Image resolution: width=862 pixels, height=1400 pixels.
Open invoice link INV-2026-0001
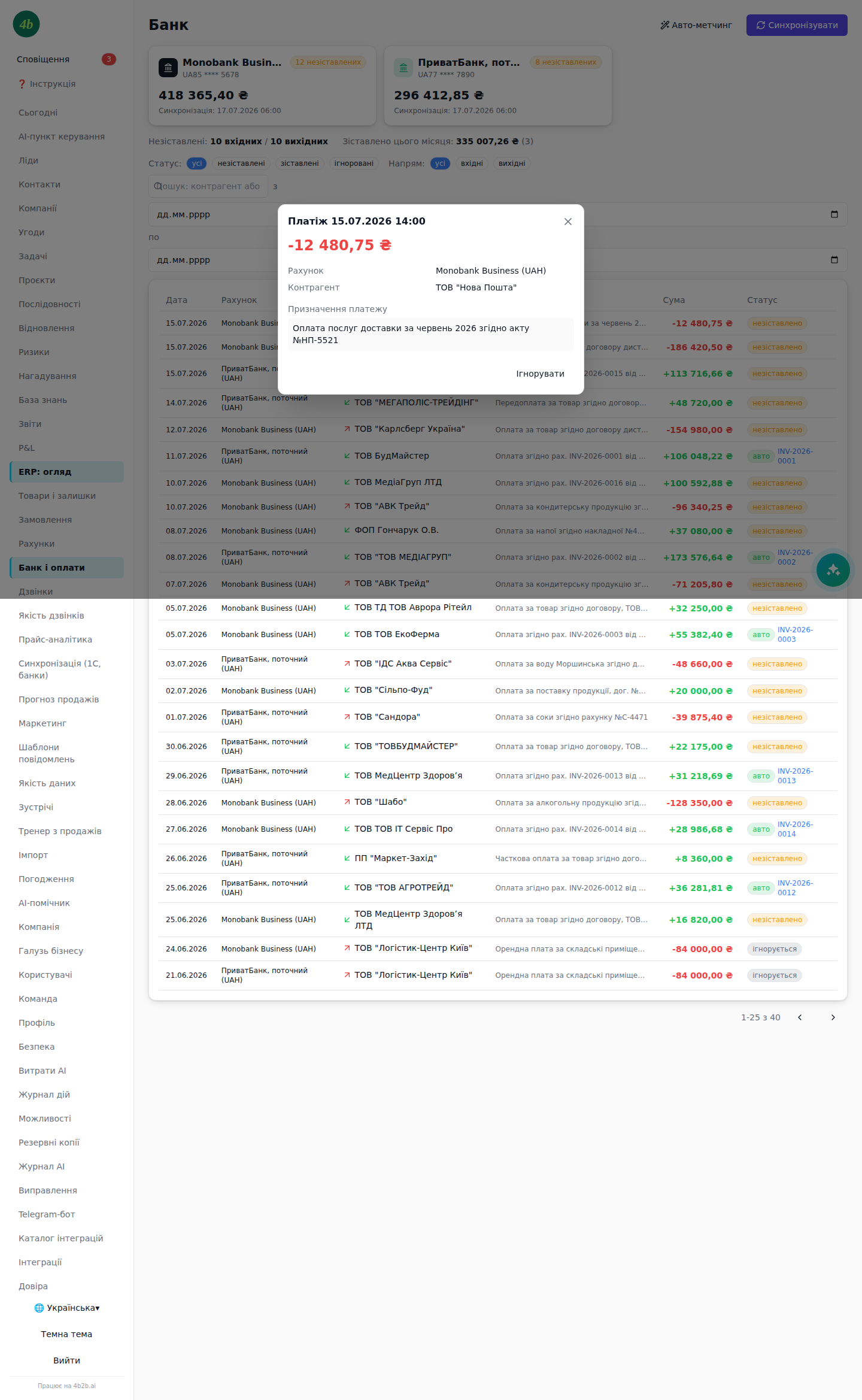(795, 456)
